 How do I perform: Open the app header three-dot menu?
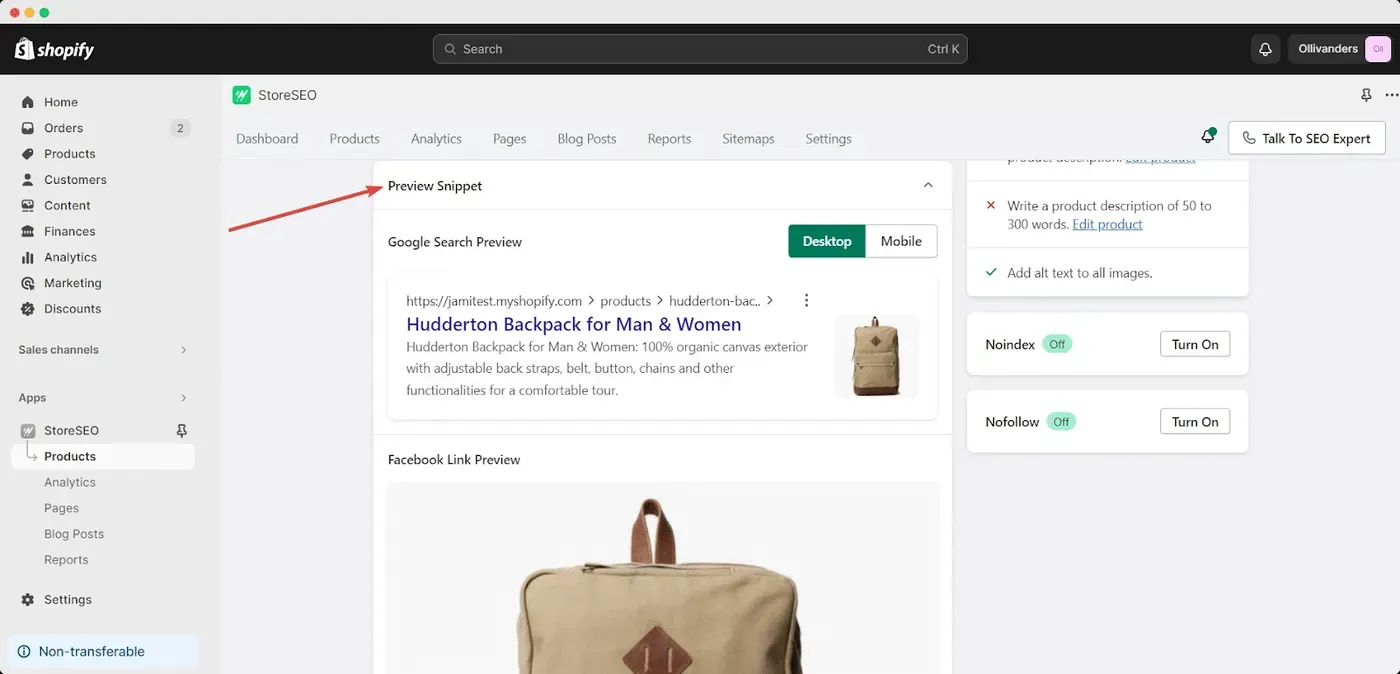coord(1391,95)
